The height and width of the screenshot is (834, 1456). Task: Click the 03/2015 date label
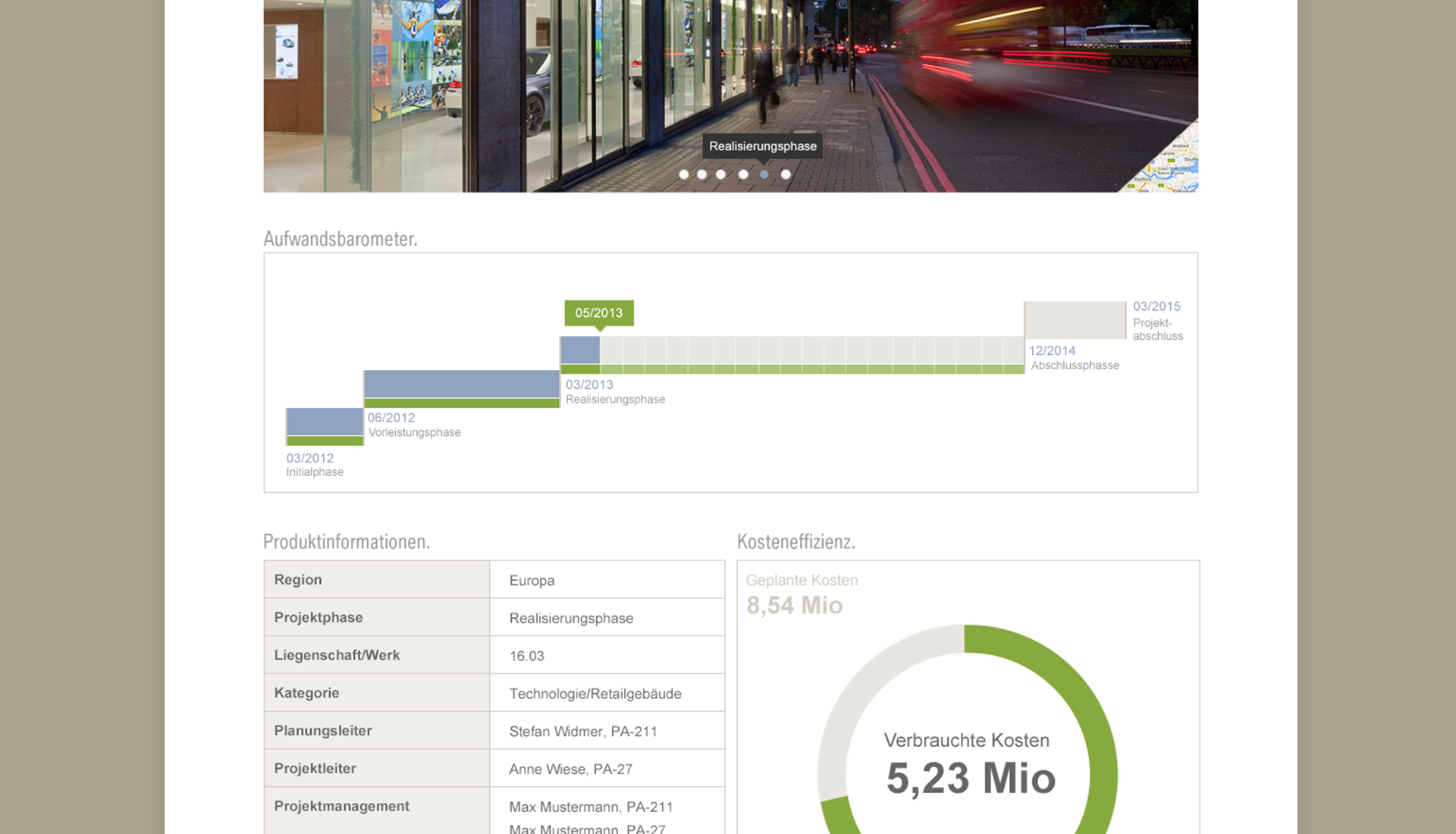point(1156,306)
